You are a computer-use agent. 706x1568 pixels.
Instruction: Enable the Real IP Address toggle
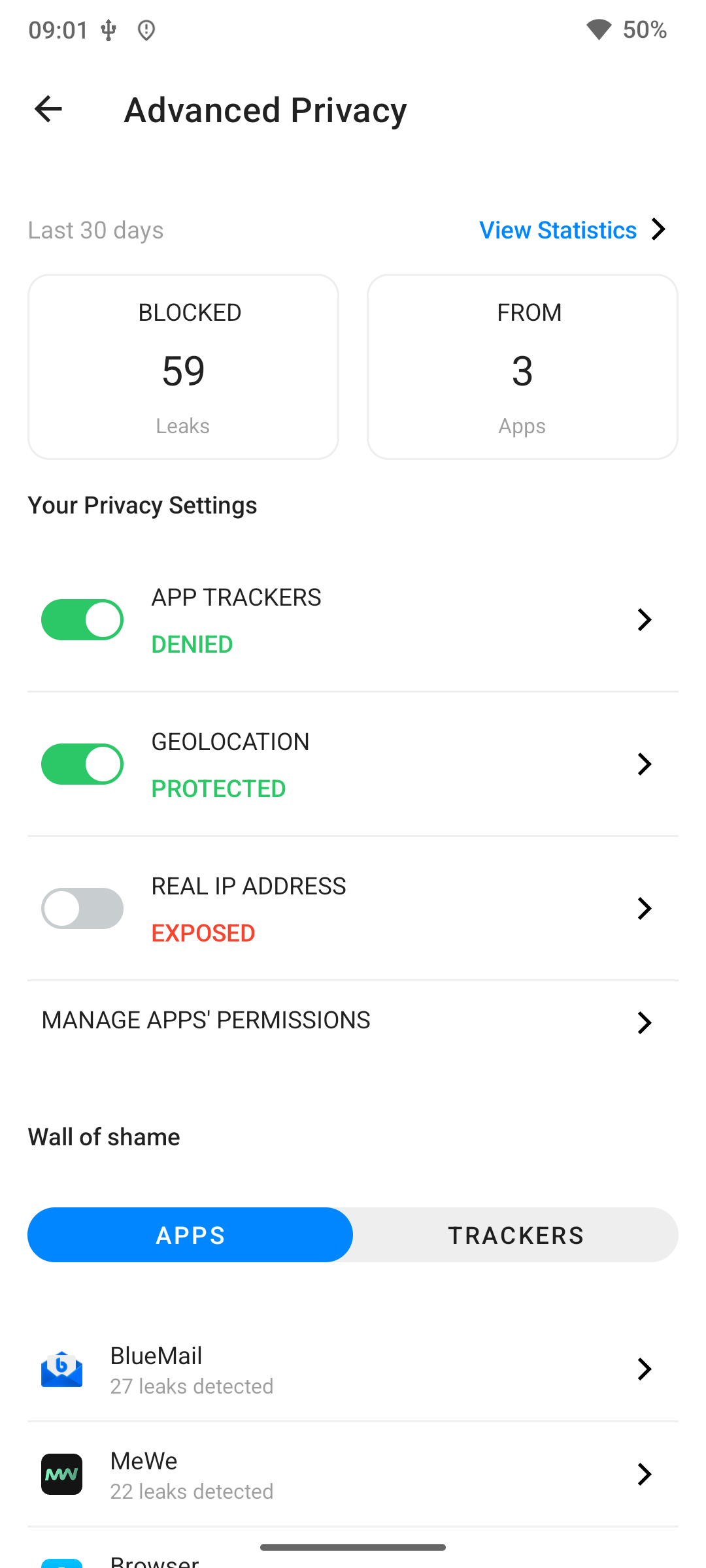tap(82, 908)
